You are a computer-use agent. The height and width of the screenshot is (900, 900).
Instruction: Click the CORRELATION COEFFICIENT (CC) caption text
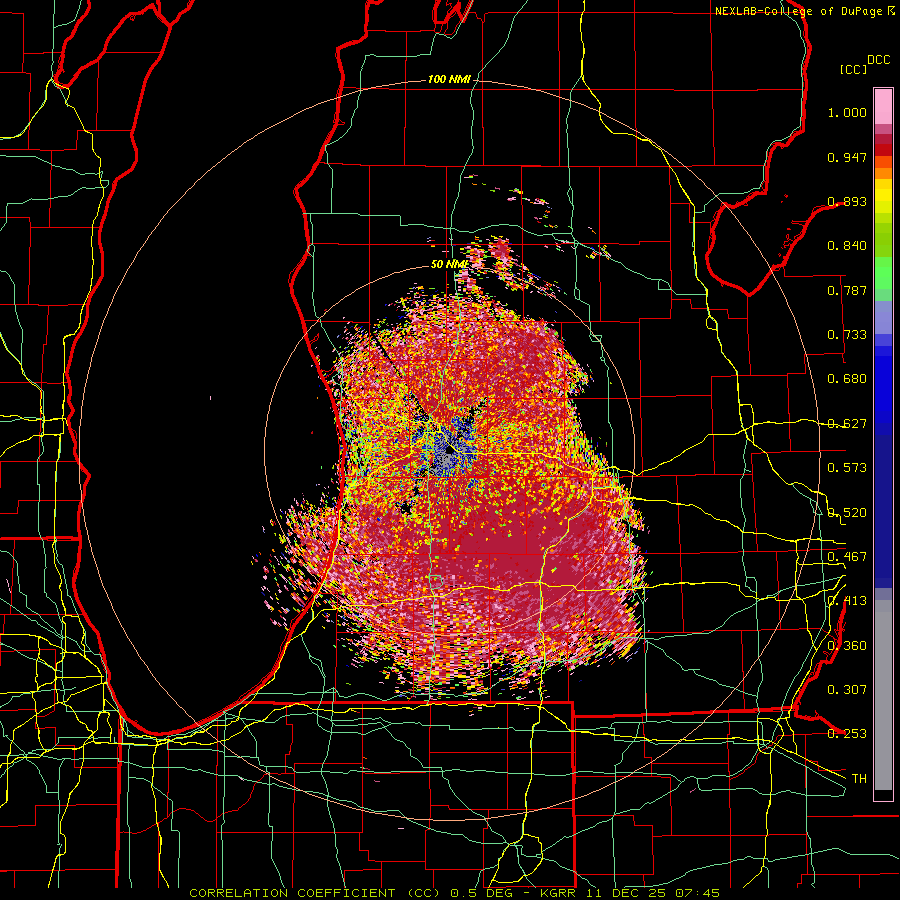point(315,893)
